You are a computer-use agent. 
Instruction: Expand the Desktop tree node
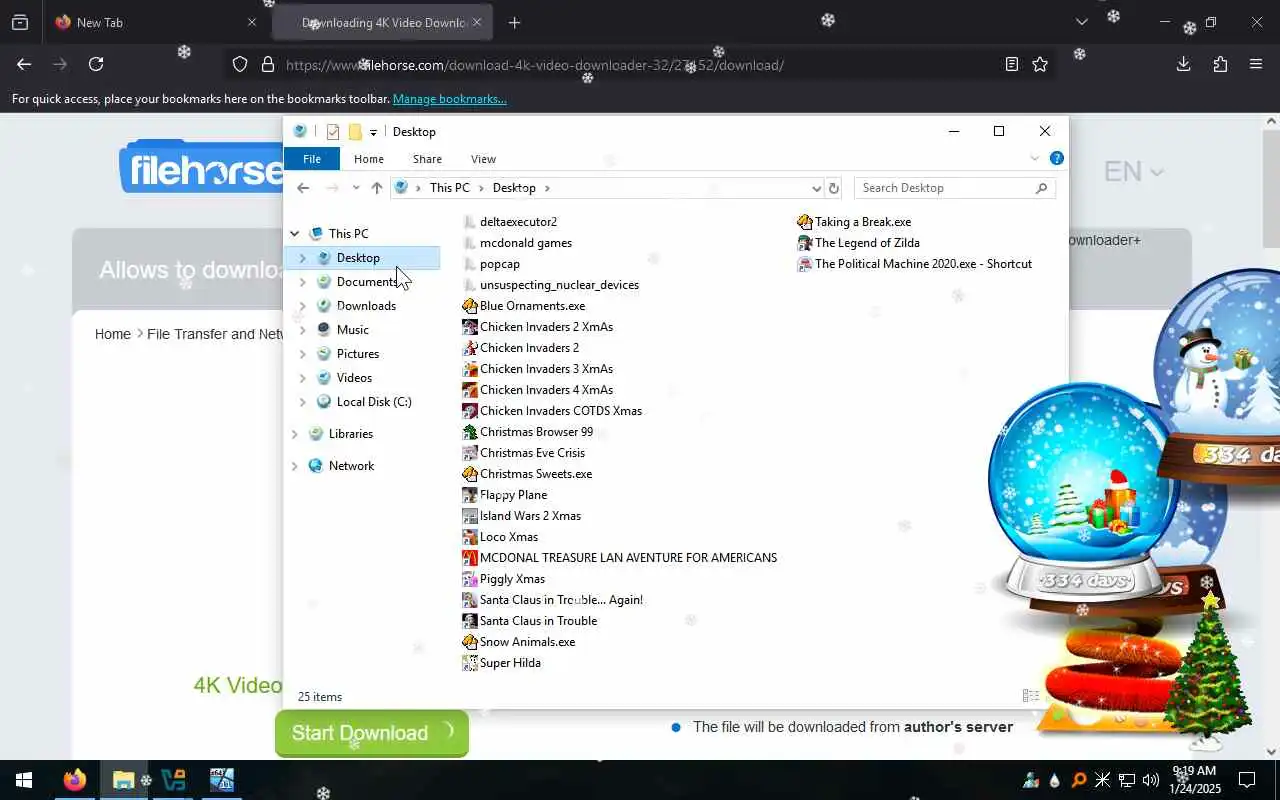[x=303, y=258]
